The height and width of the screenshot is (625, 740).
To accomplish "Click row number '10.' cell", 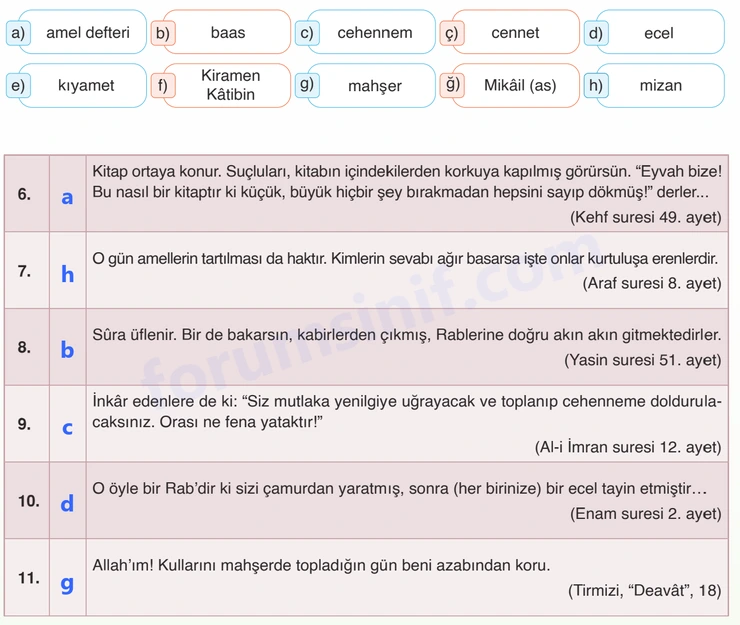I will coord(27,500).
